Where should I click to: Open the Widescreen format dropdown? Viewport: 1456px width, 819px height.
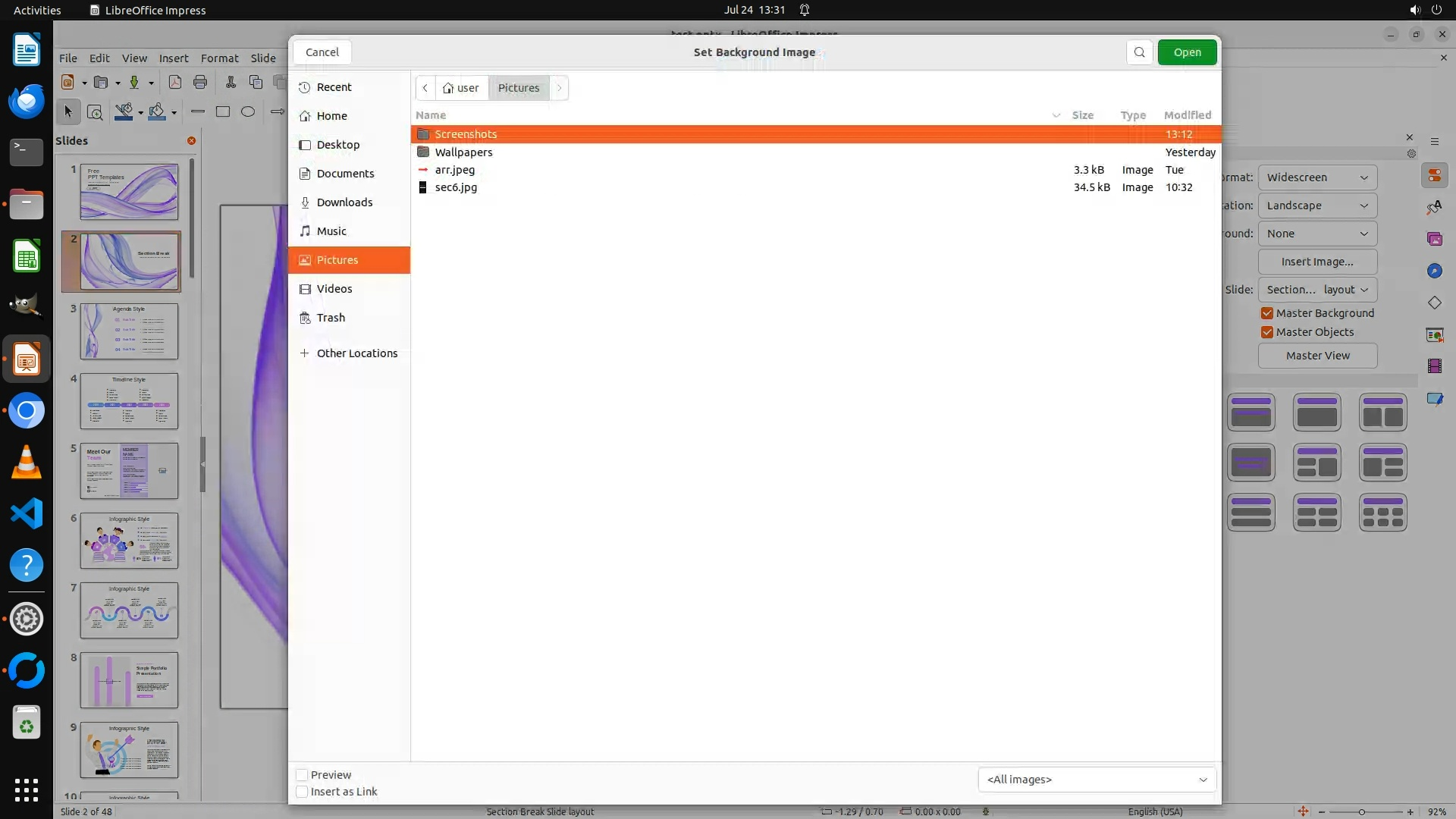1317,177
